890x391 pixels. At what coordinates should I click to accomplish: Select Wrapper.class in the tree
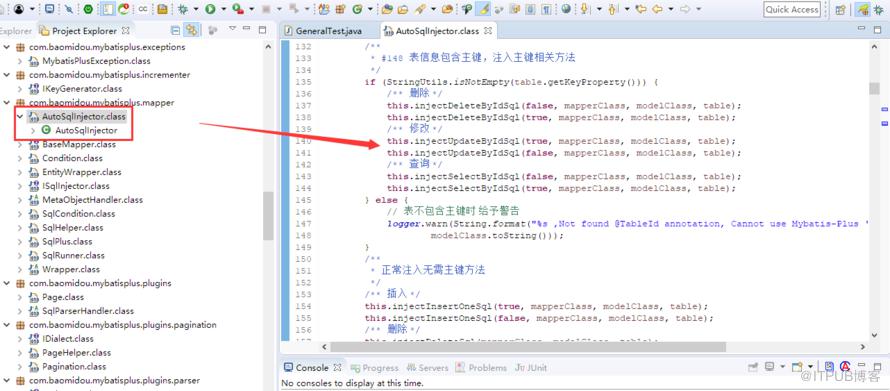(71, 269)
